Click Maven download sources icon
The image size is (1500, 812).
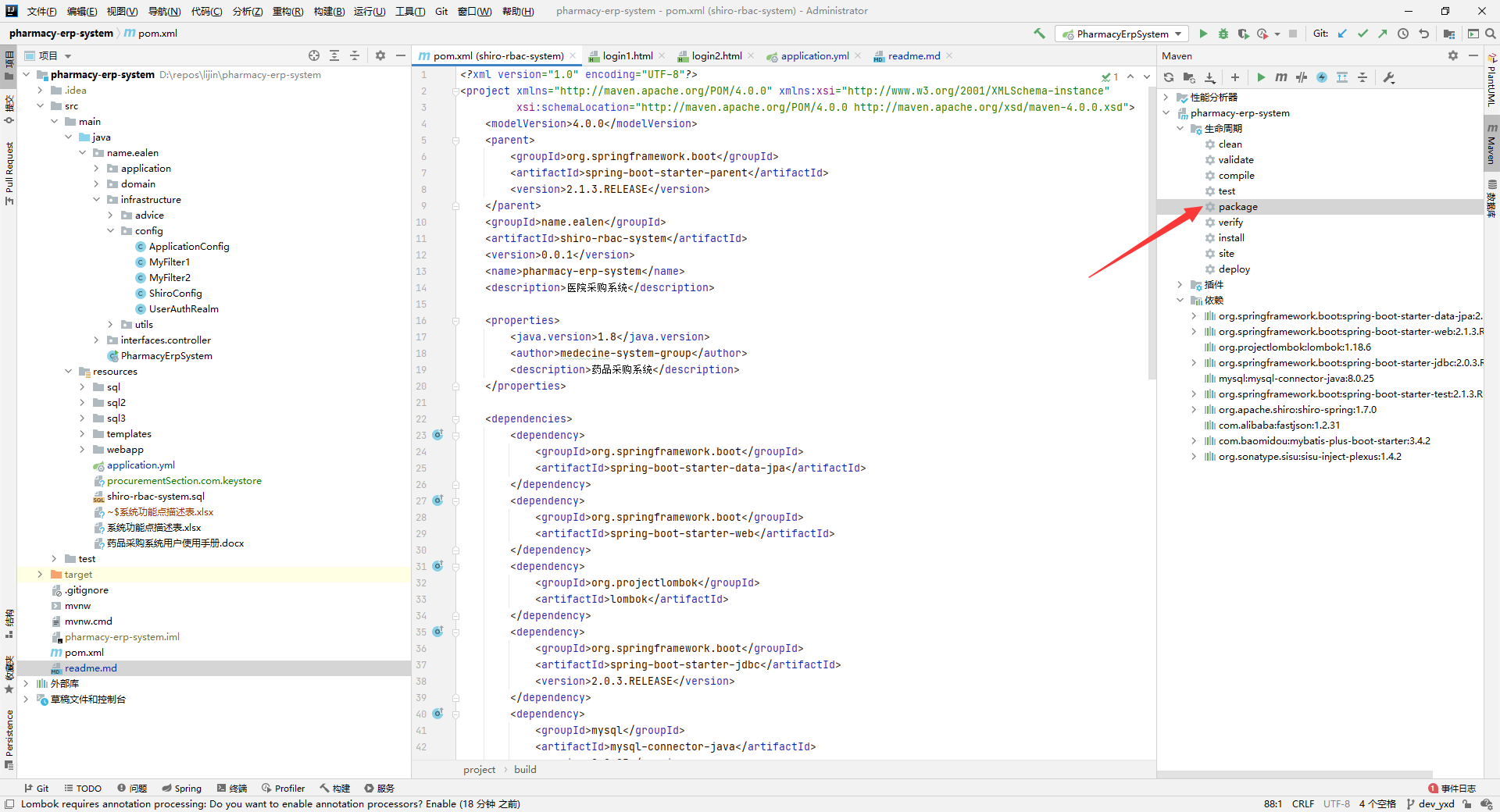(x=1210, y=77)
